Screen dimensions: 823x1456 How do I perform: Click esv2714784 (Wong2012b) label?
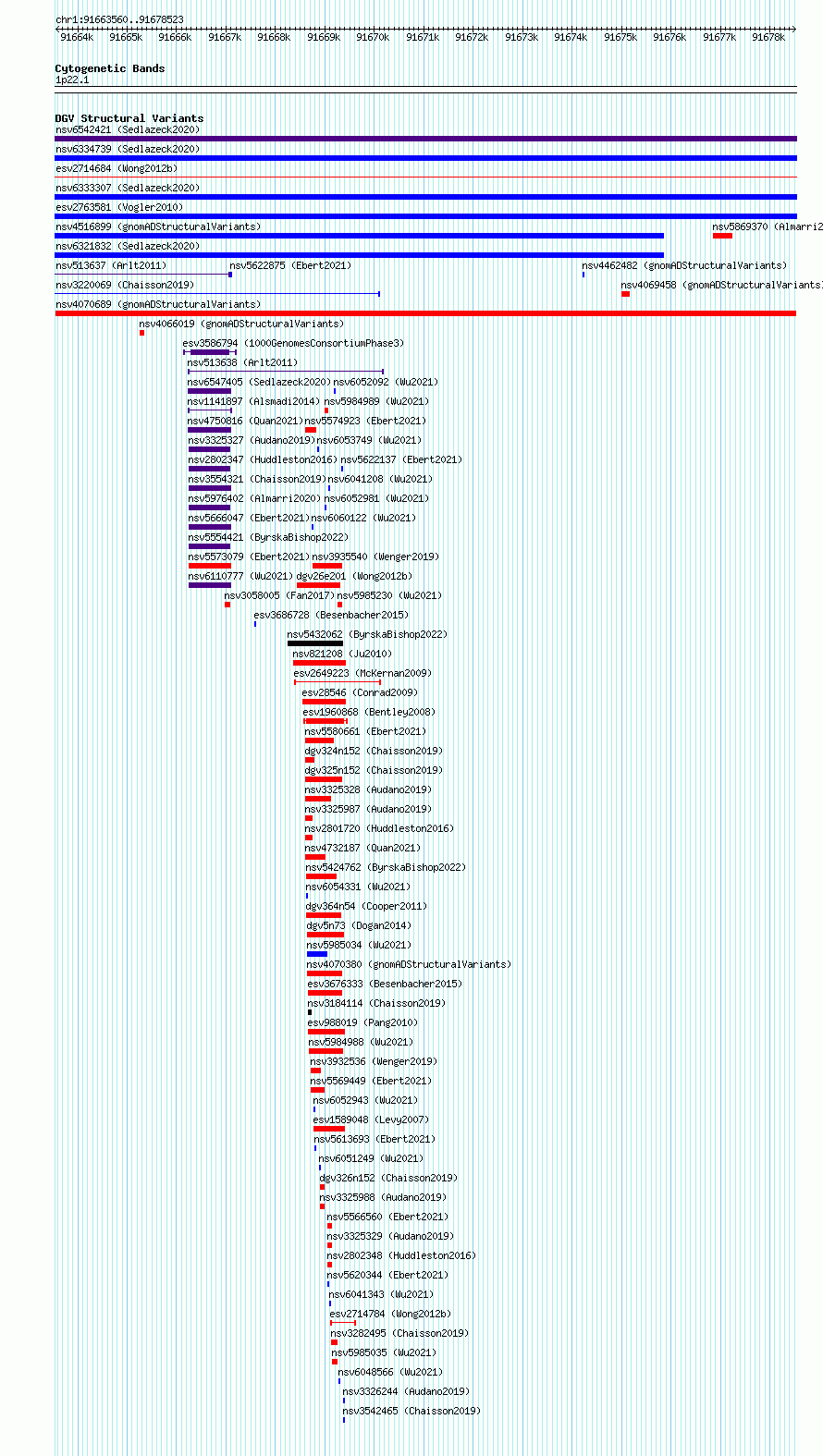tap(390, 1314)
